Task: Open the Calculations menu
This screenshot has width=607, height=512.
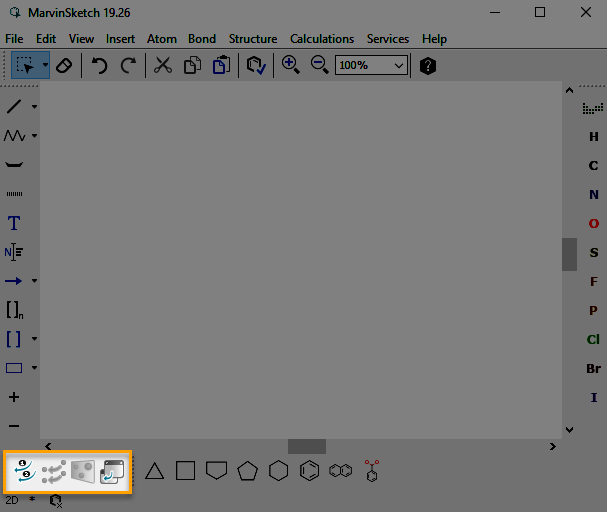Action: click(322, 39)
